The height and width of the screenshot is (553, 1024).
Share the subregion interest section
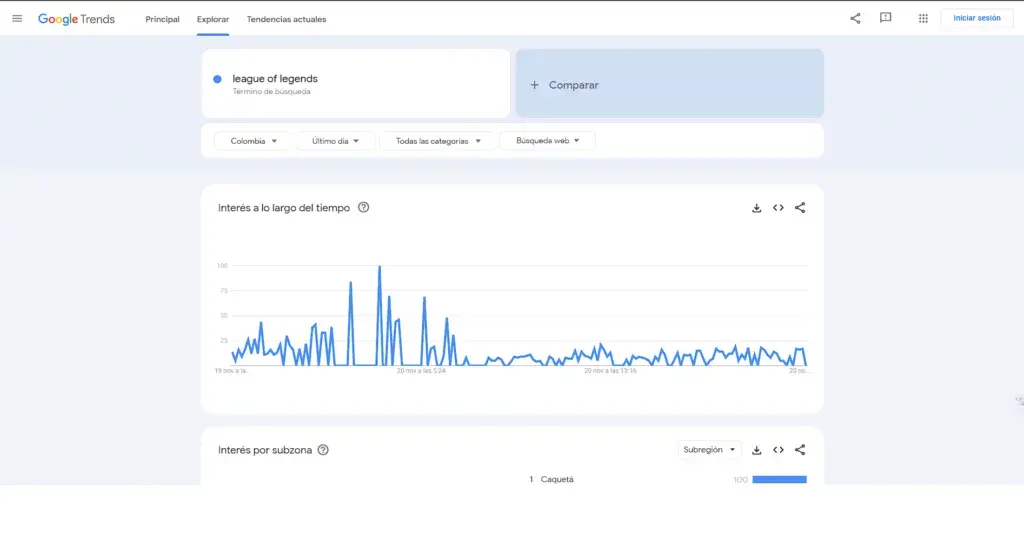coord(800,450)
